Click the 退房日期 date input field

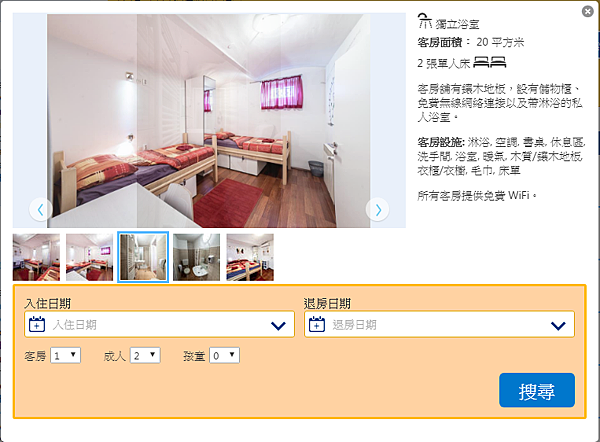(x=439, y=325)
